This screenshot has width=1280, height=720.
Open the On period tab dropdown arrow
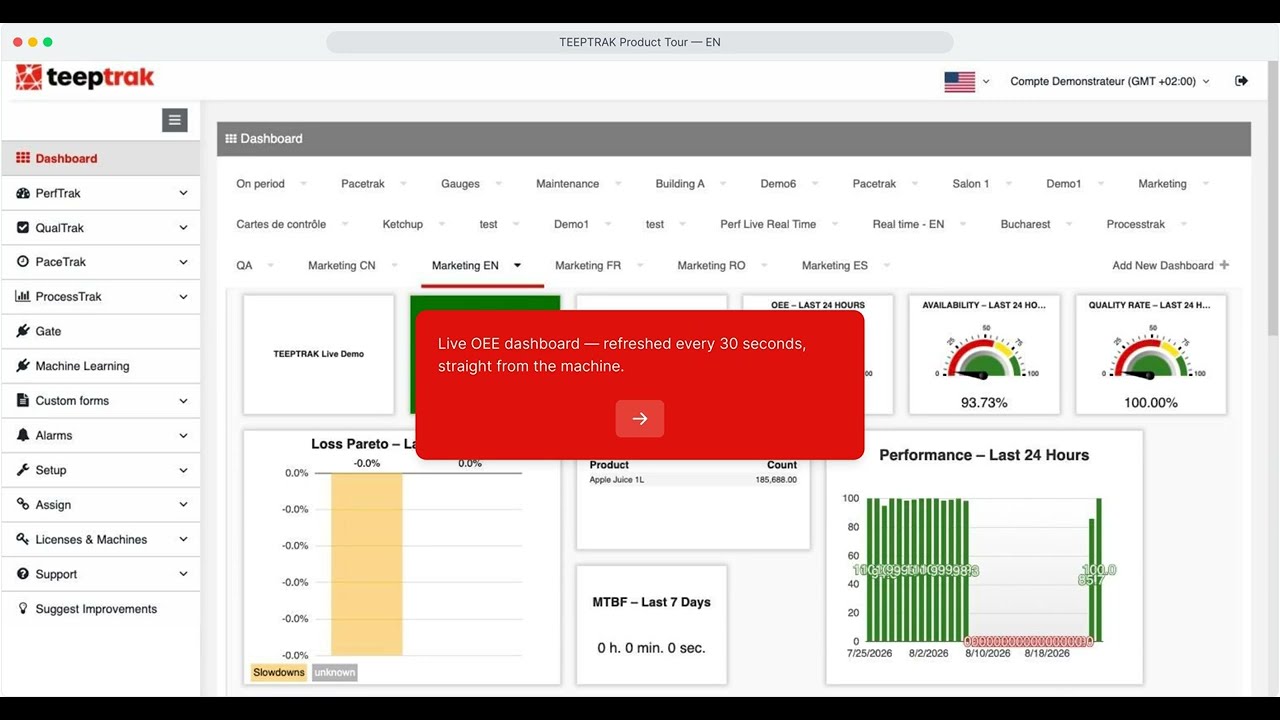[303, 184]
